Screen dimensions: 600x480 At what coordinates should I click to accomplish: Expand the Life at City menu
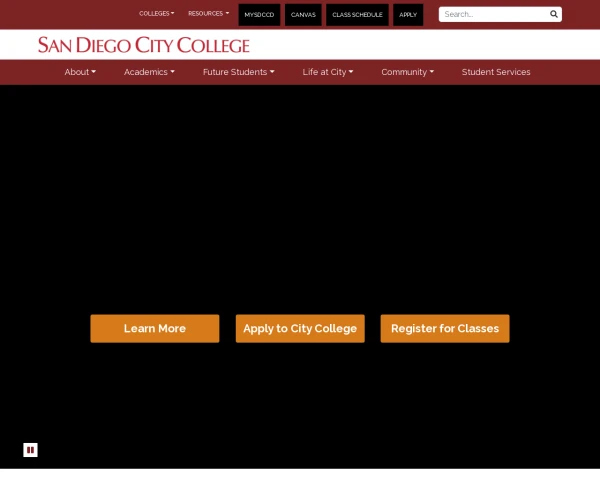328,72
